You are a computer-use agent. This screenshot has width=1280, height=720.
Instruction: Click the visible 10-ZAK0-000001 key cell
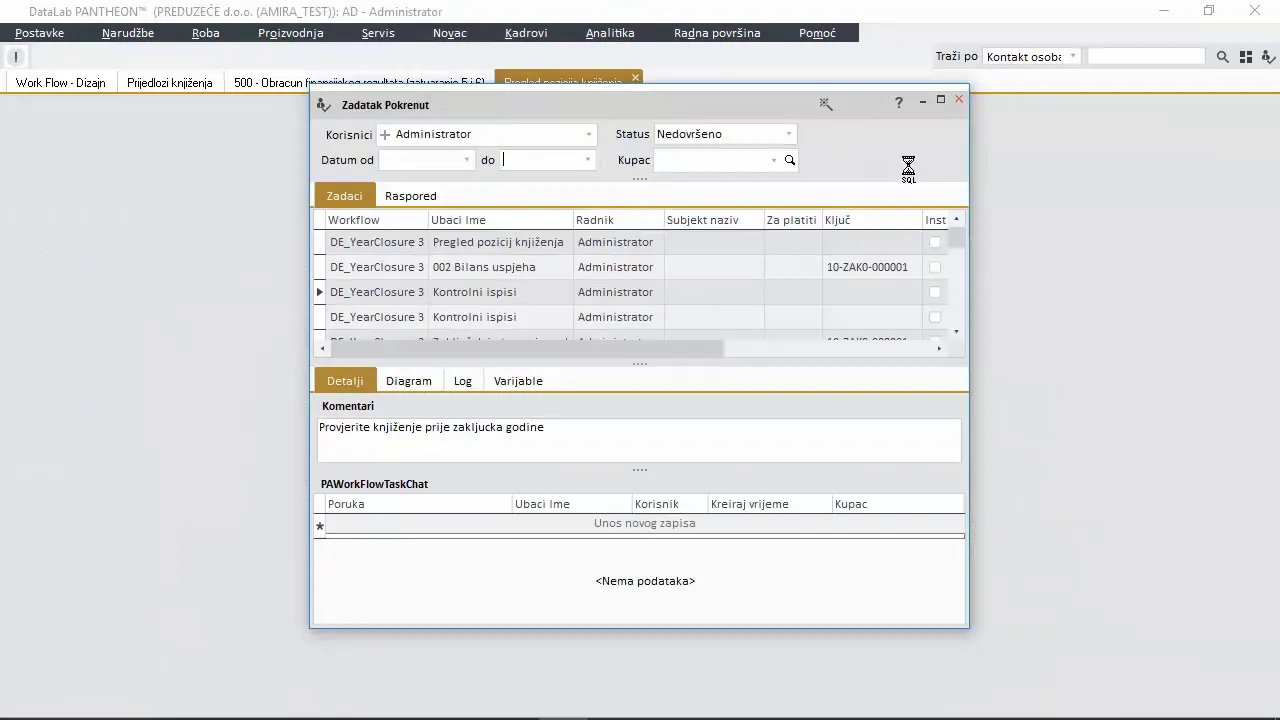click(x=872, y=267)
